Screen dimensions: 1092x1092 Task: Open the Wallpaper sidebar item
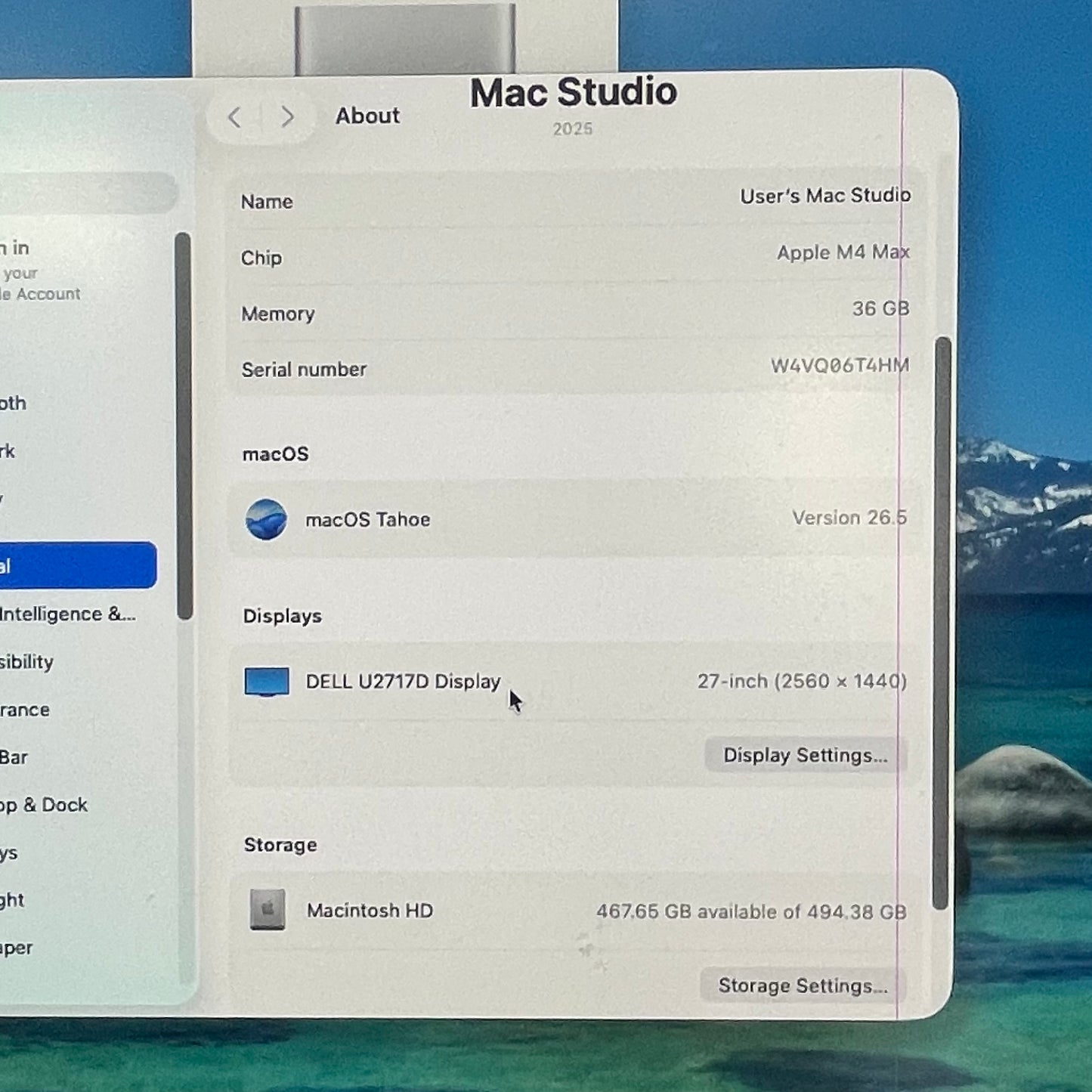tap(17, 948)
